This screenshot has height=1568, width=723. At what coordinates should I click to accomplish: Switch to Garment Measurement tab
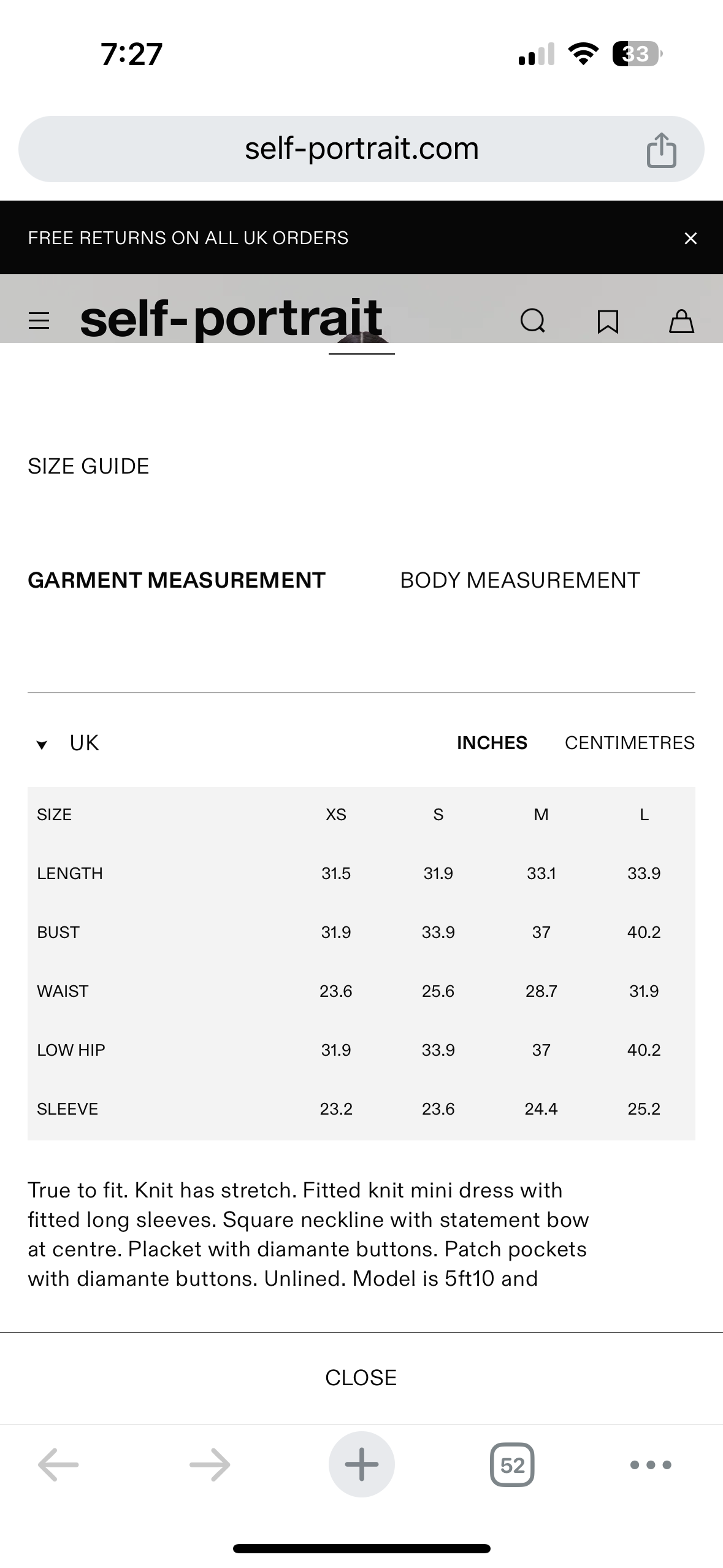click(x=177, y=580)
